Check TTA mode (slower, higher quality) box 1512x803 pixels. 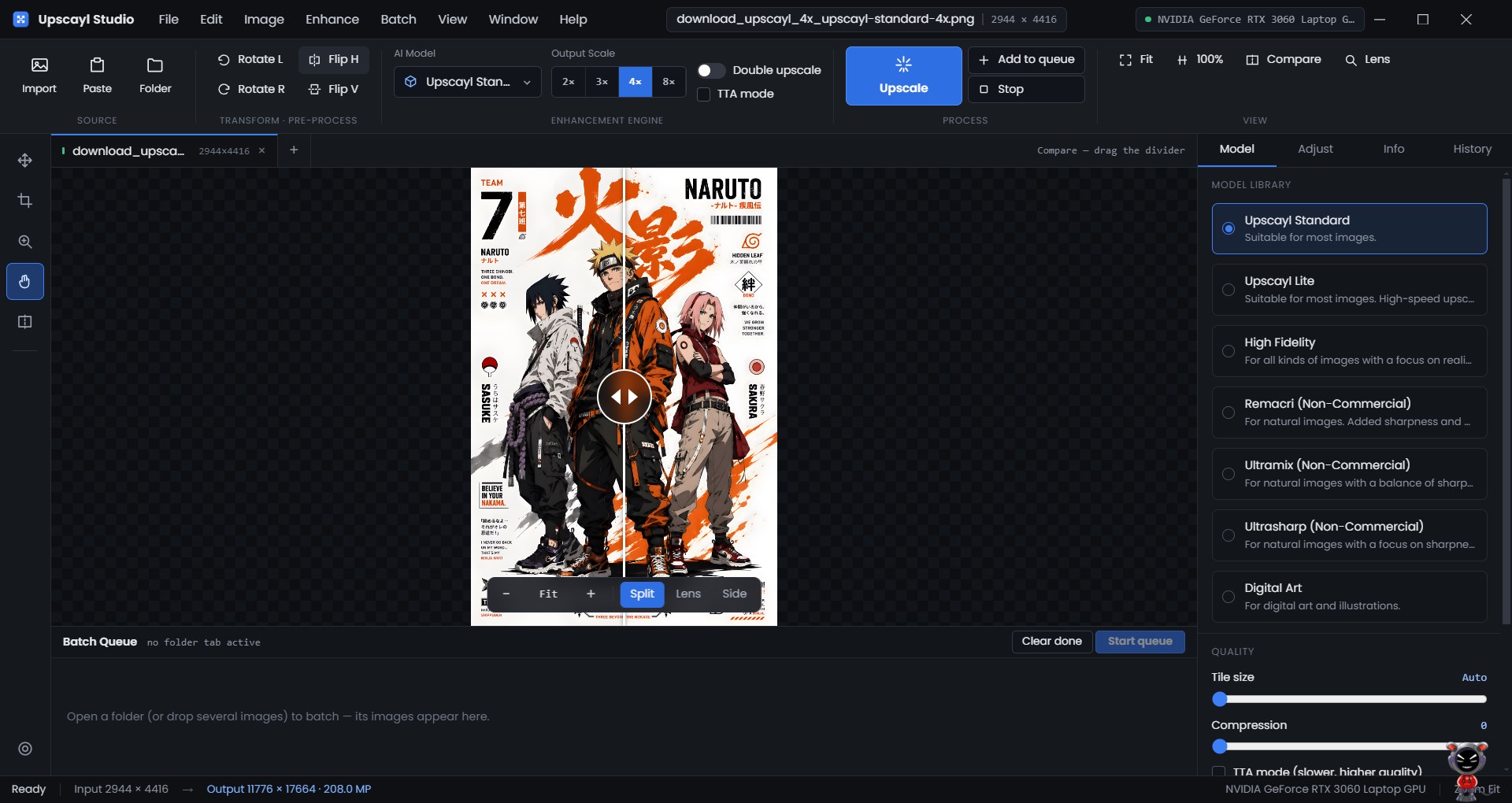pyautogui.click(x=1219, y=772)
